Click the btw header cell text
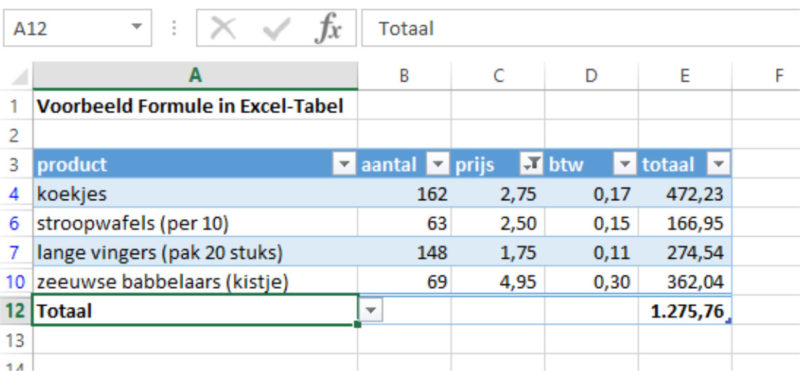 [x=566, y=164]
